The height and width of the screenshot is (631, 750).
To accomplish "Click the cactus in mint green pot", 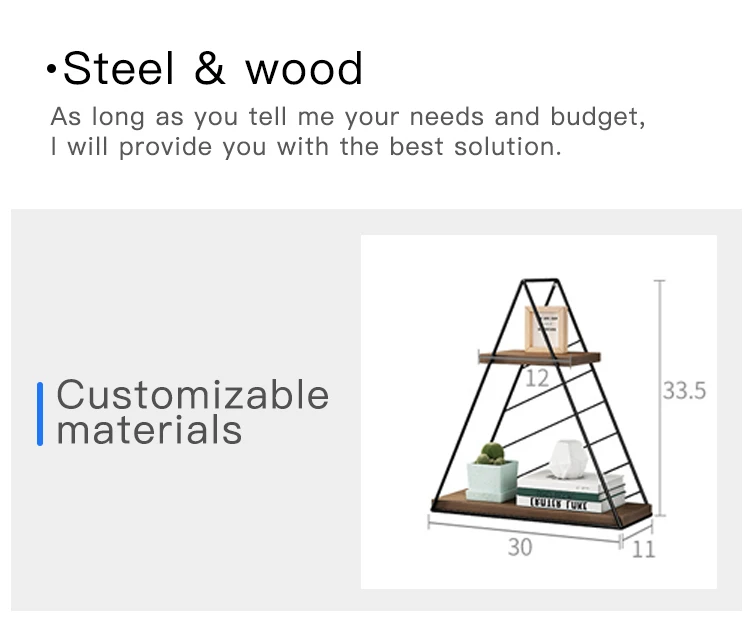I will [492, 473].
